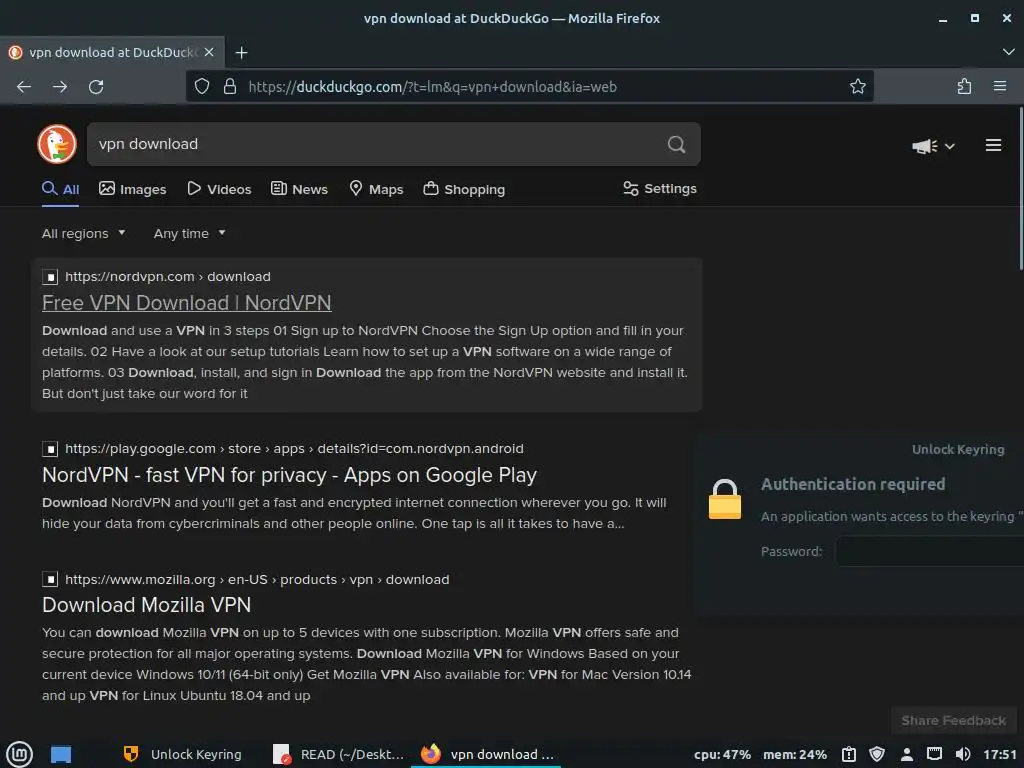Switch to the Videos tab

coord(219,189)
